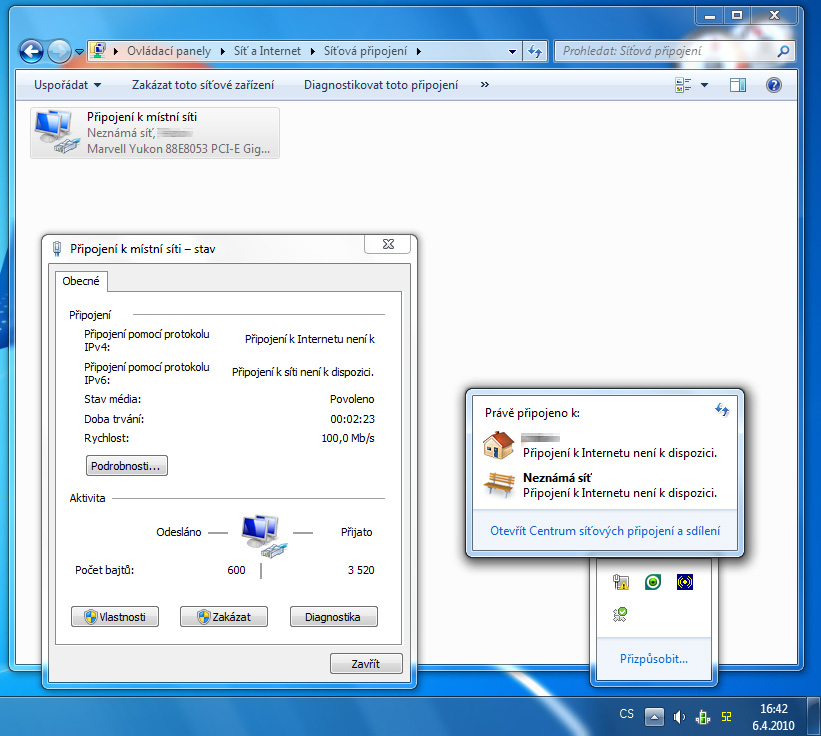This screenshot has width=821, height=736.
Task: Go back with the blue Back arrow
Action: 31,51
